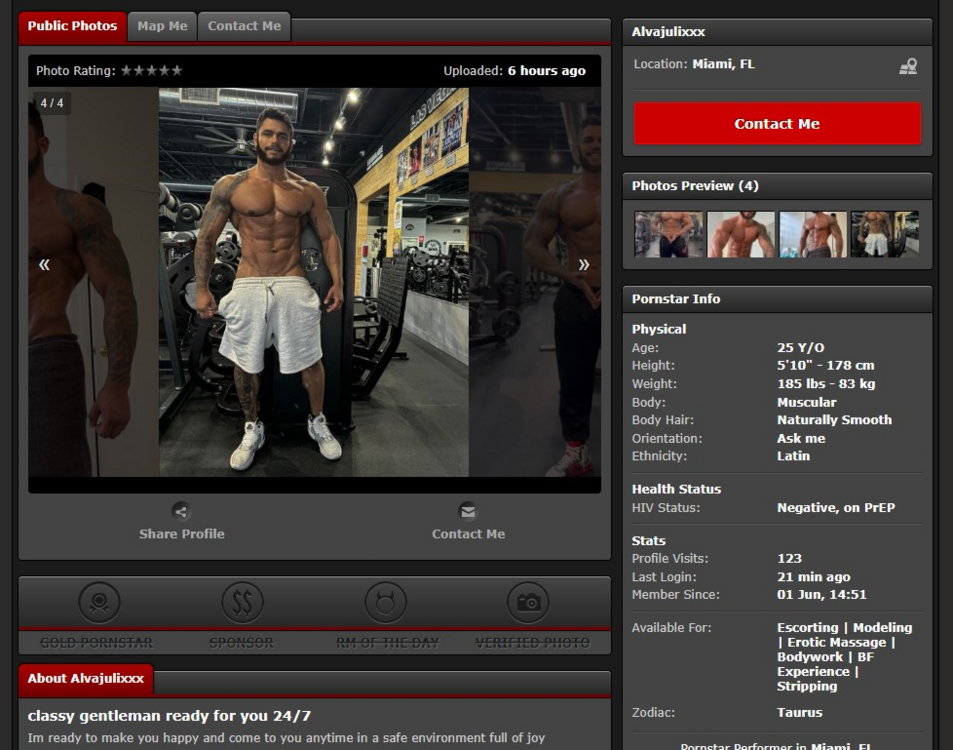Image resolution: width=953 pixels, height=750 pixels.
Task: Open the first photo preview thumbnail
Action: pos(669,234)
